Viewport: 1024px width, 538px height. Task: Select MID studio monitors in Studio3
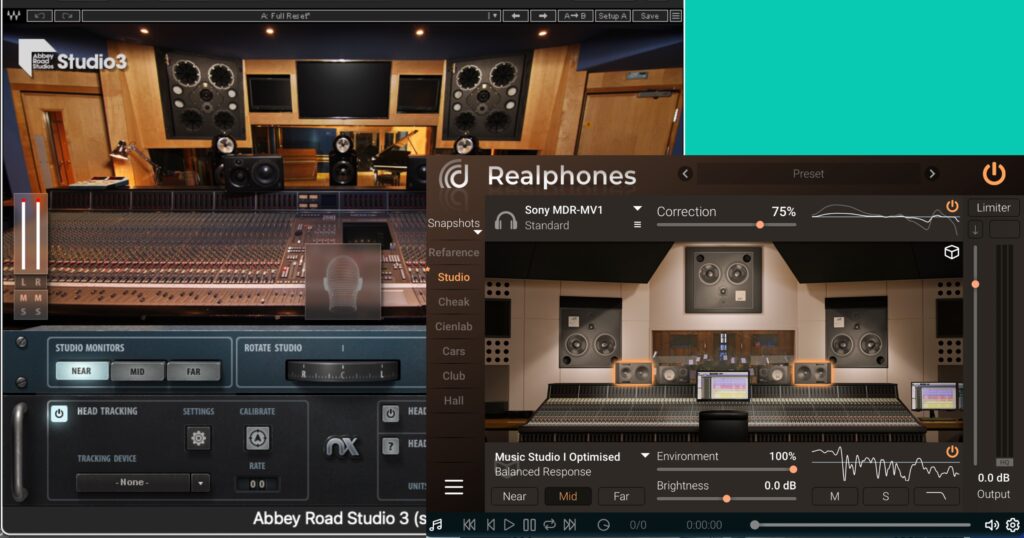click(x=137, y=372)
